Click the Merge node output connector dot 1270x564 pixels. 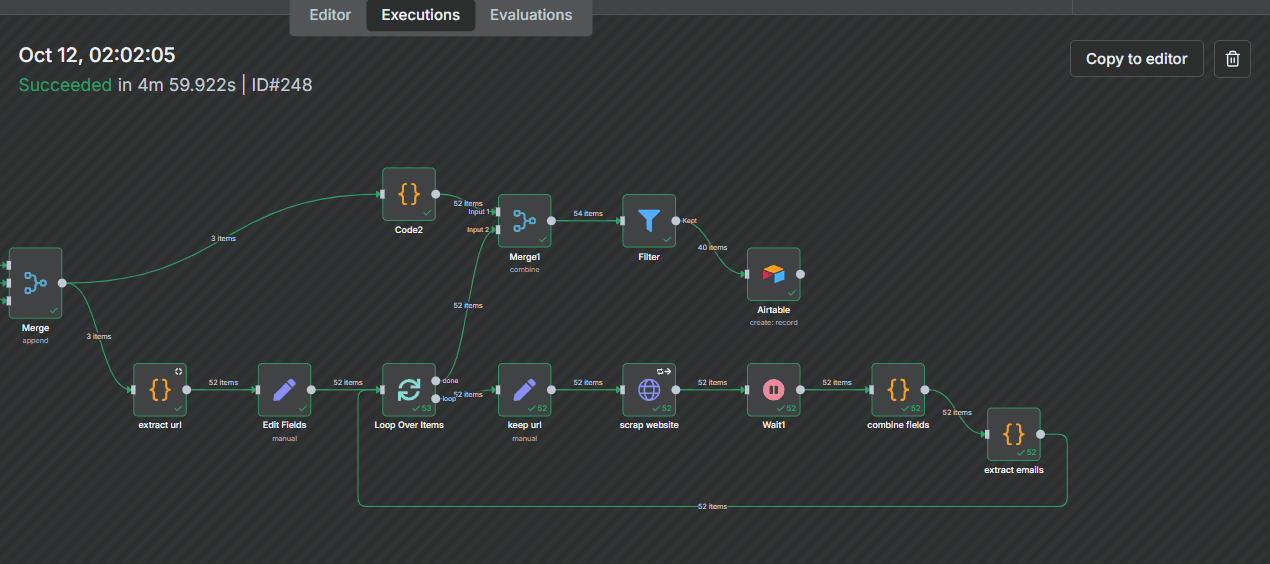[x=62, y=282]
